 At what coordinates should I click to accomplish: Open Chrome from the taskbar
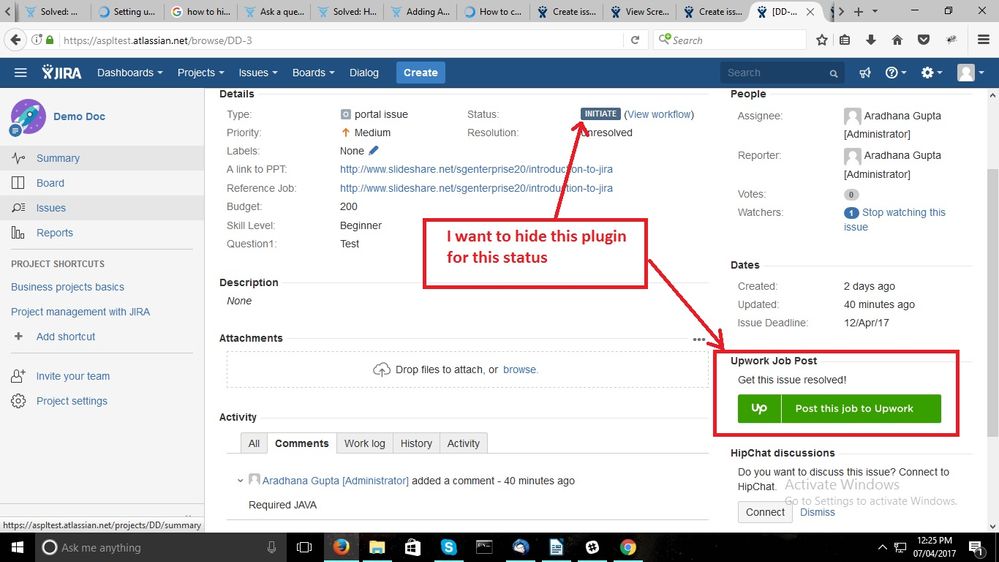[628, 547]
